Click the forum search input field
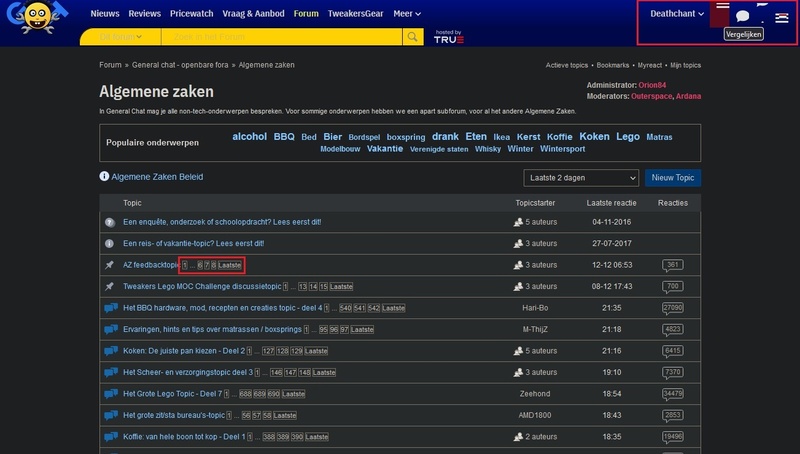800x454 pixels. point(282,37)
